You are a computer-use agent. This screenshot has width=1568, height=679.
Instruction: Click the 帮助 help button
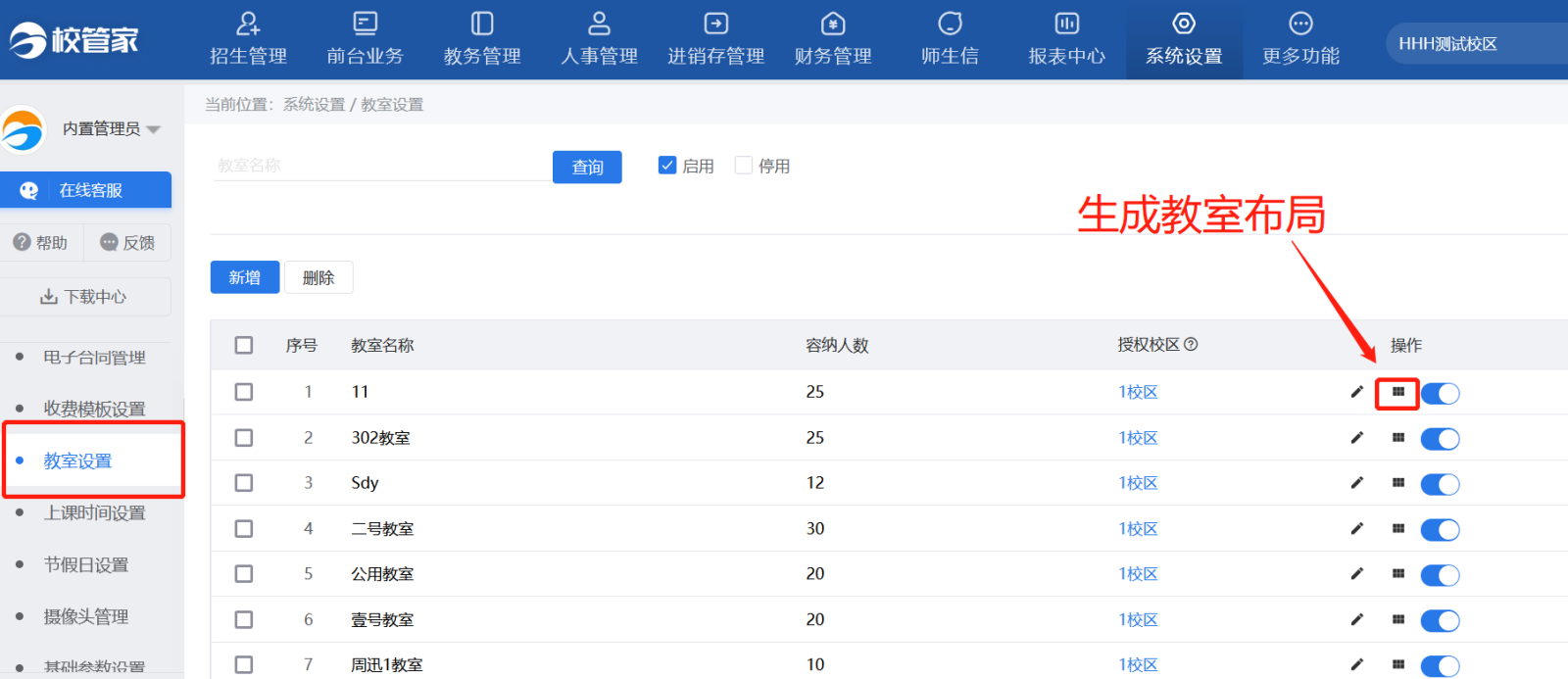click(x=41, y=242)
